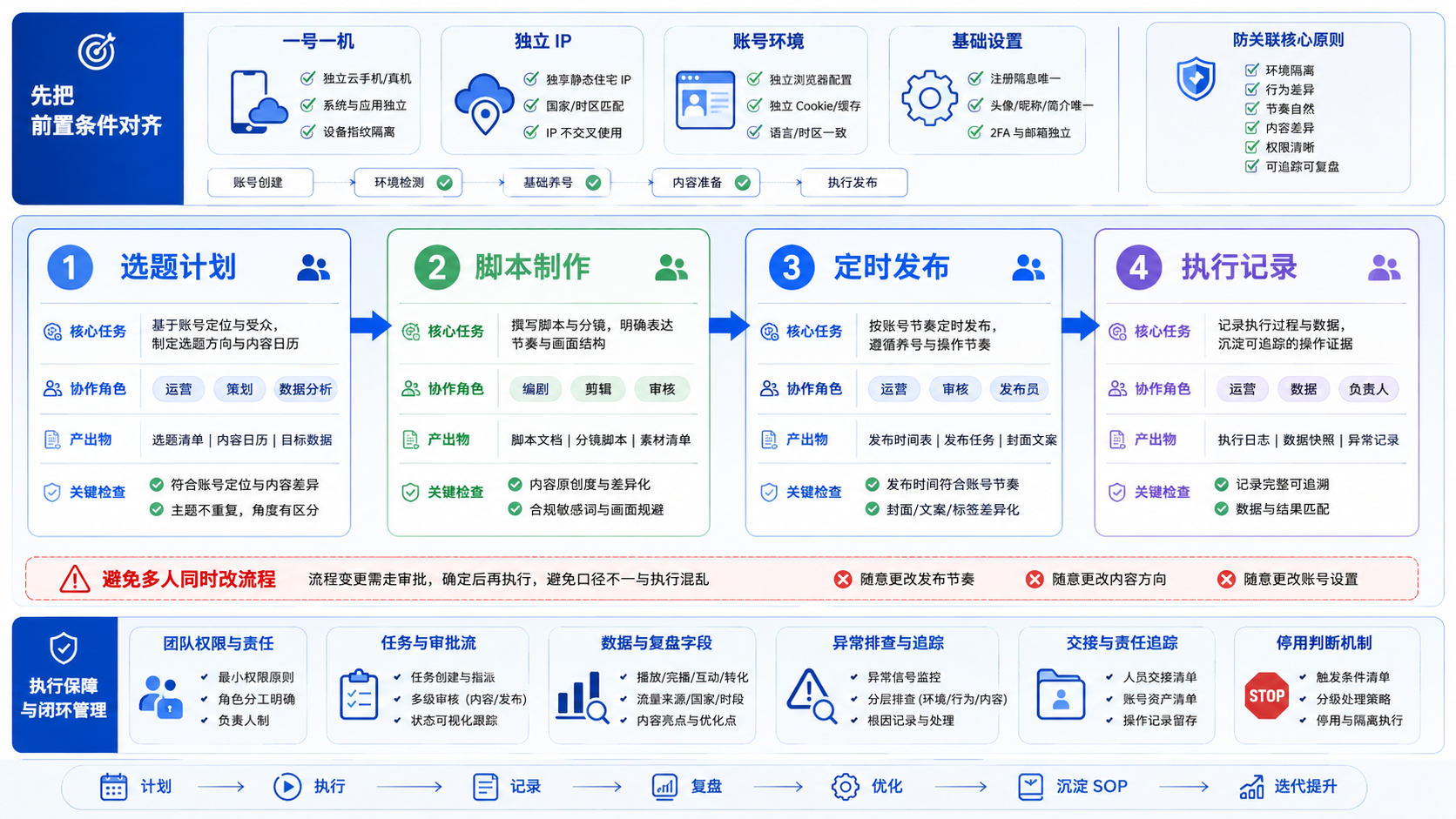1456x819 pixels.
Task: Select the 账号创建 step
Action: click(x=260, y=183)
